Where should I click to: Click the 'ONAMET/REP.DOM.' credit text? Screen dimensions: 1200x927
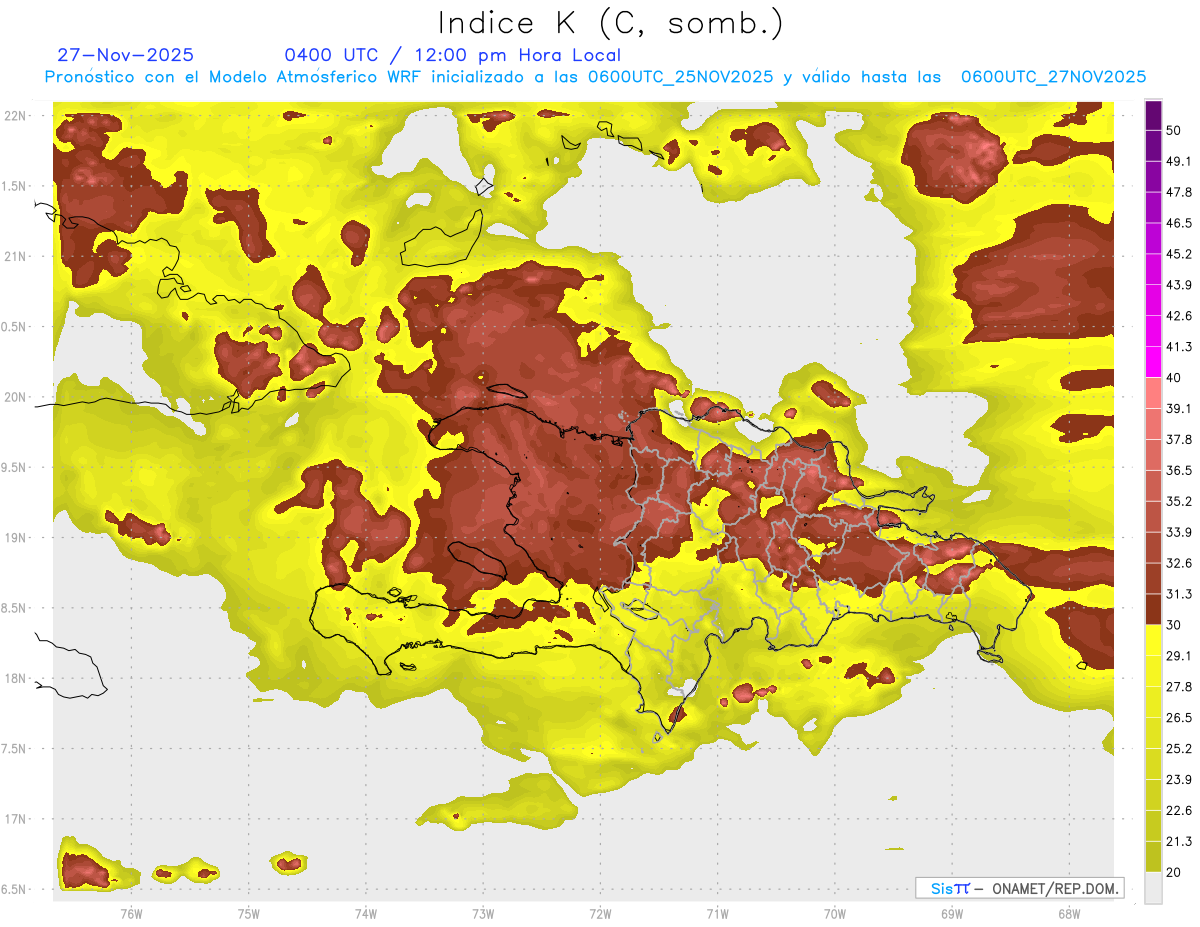[1054, 888]
